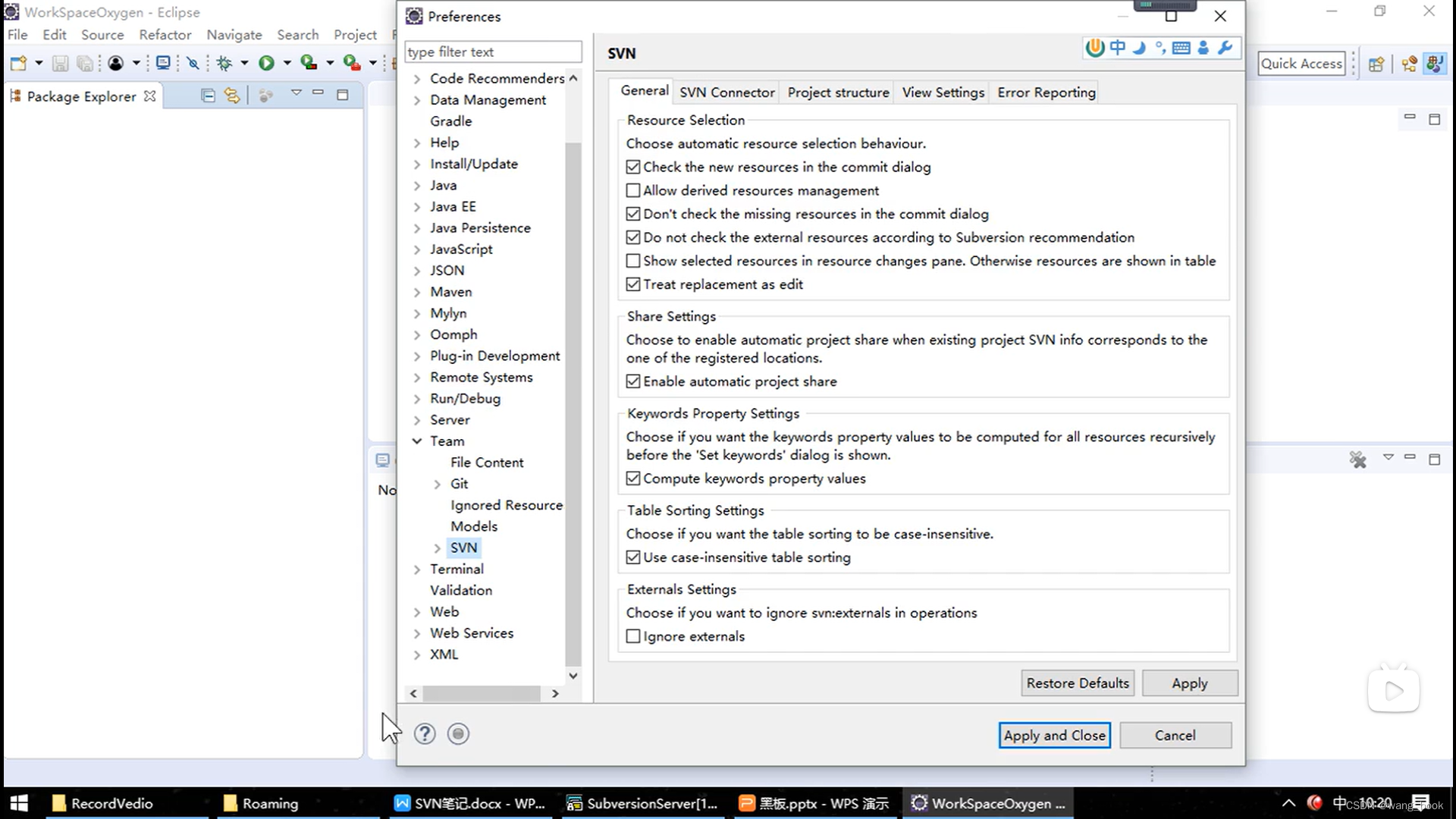Switch to the View Settings tab
This screenshot has width=1456, height=819.
tap(943, 93)
